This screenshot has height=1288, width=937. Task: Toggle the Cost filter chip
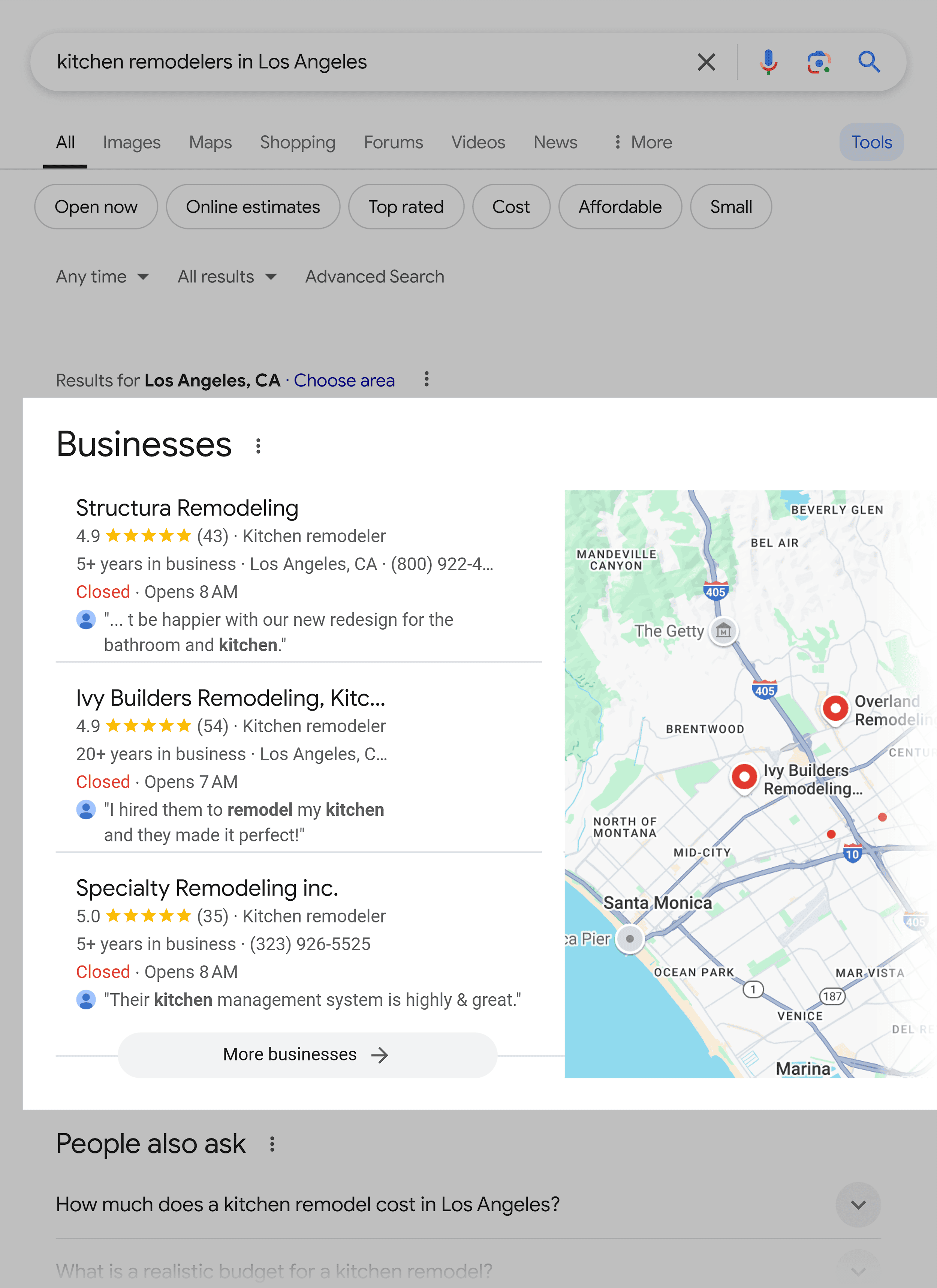511,207
